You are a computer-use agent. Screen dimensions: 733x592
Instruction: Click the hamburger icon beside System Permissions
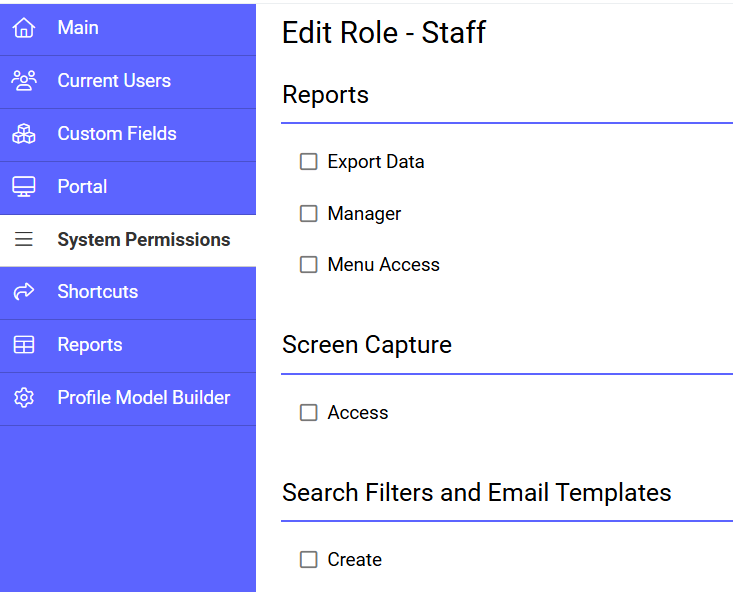[x=24, y=239]
